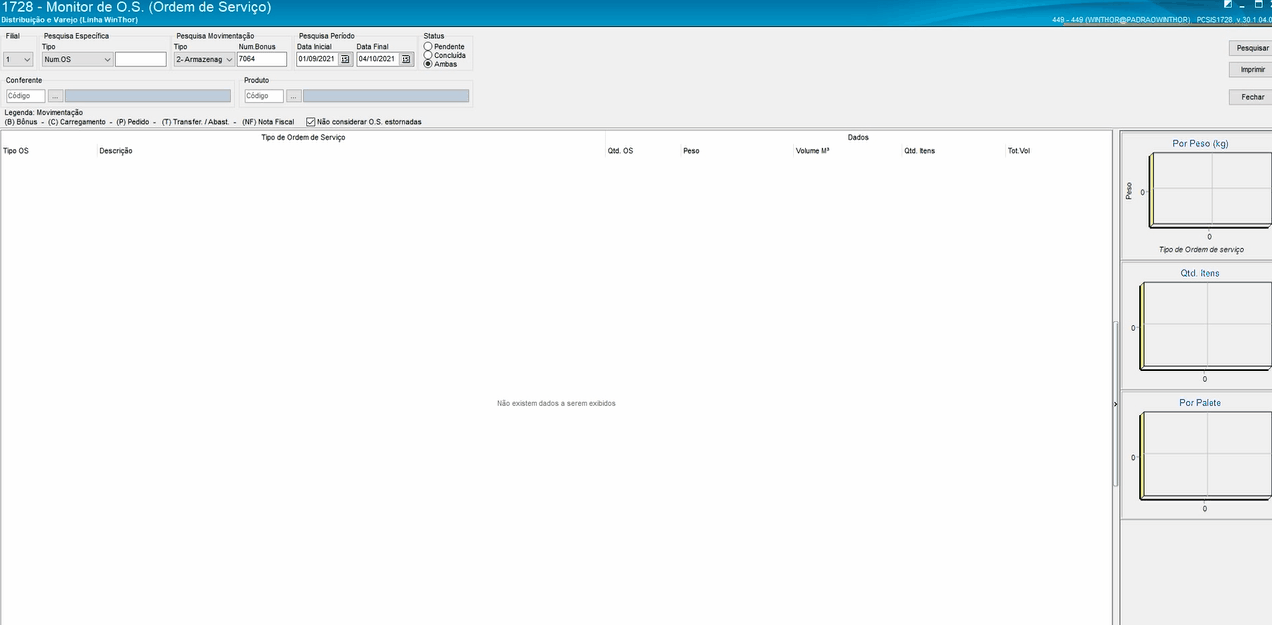Click the Qtd. OS column header

643,151
